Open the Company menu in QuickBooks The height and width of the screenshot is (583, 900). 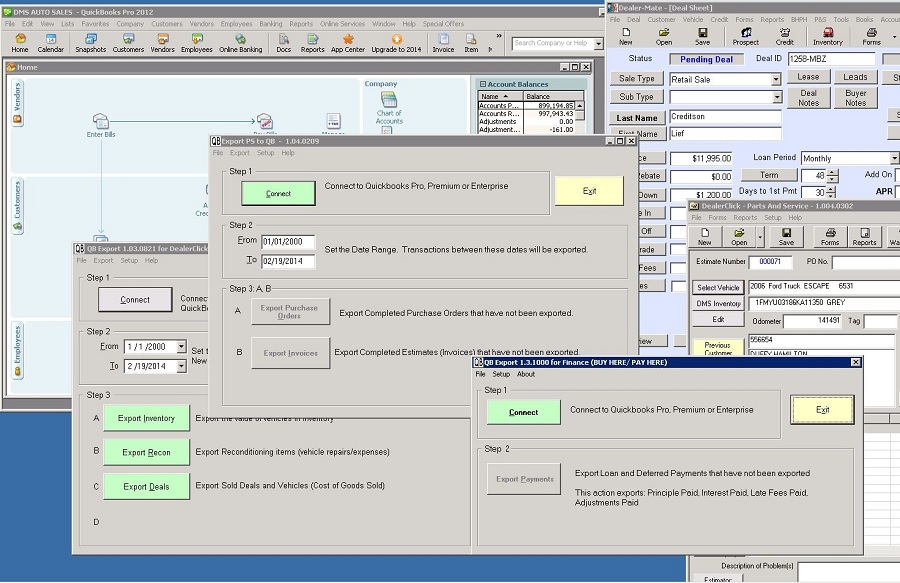pos(130,24)
